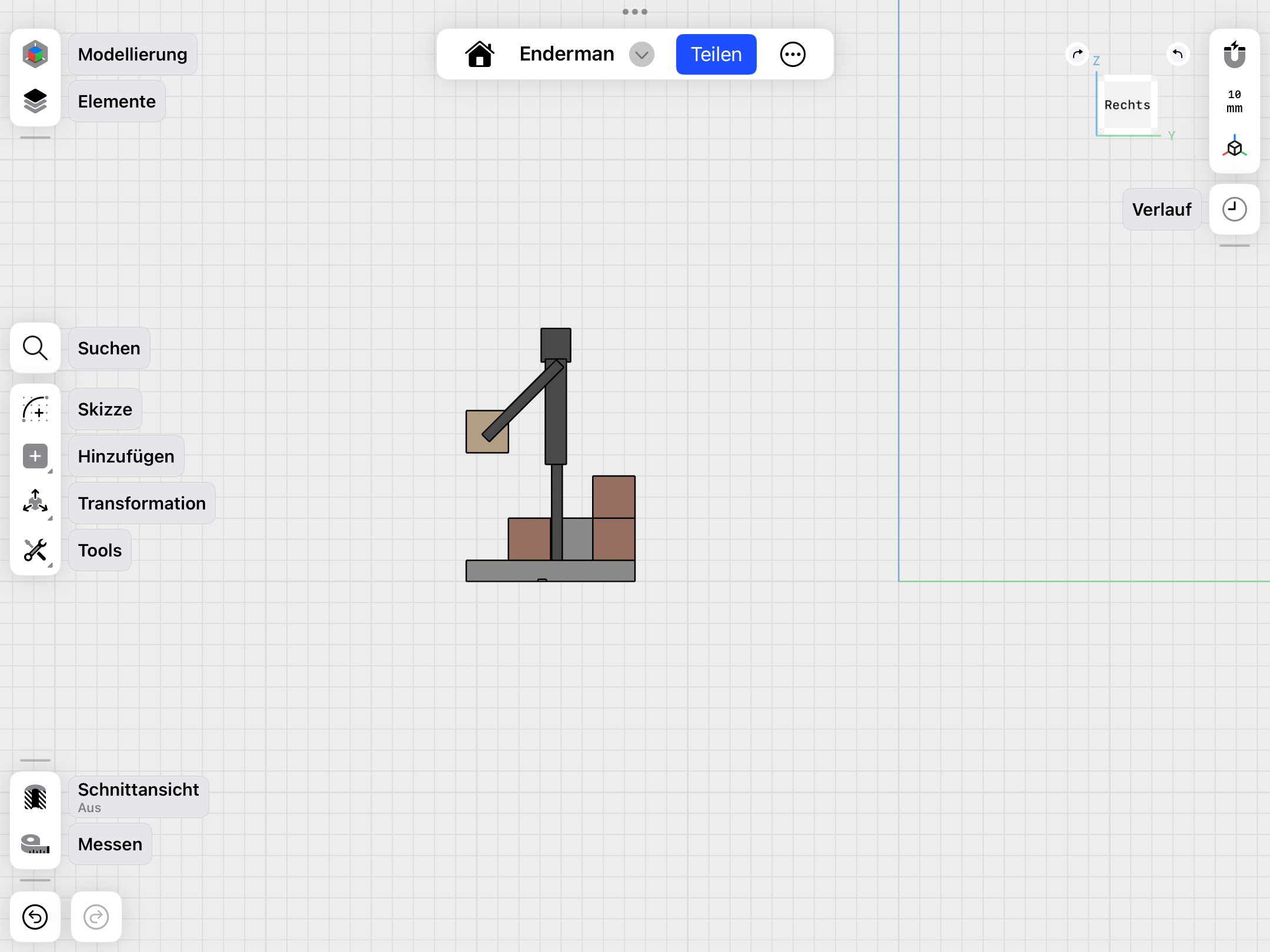Select the upper brown block on right

614,497
